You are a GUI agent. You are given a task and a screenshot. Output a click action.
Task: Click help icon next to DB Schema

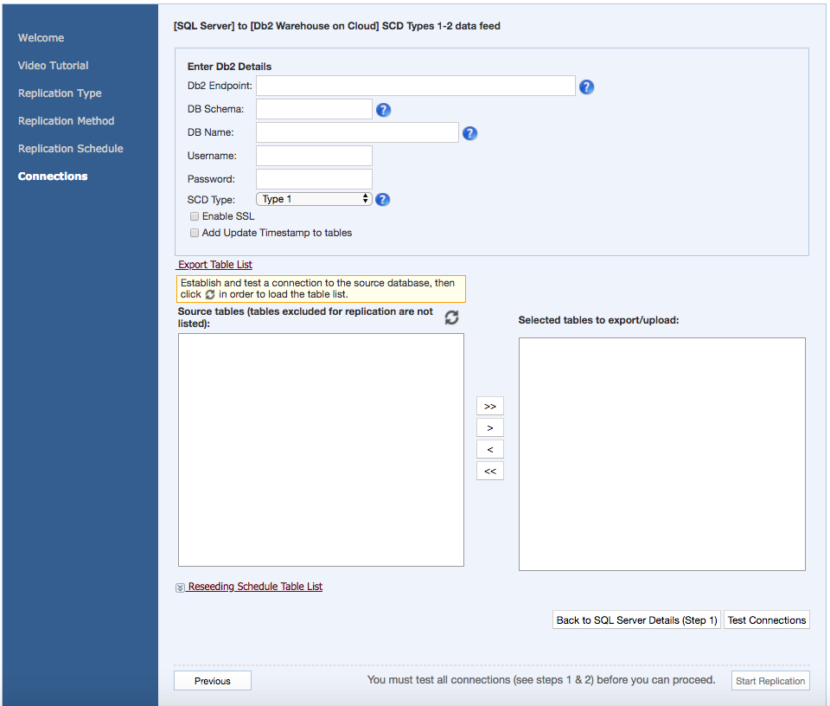coord(383,110)
